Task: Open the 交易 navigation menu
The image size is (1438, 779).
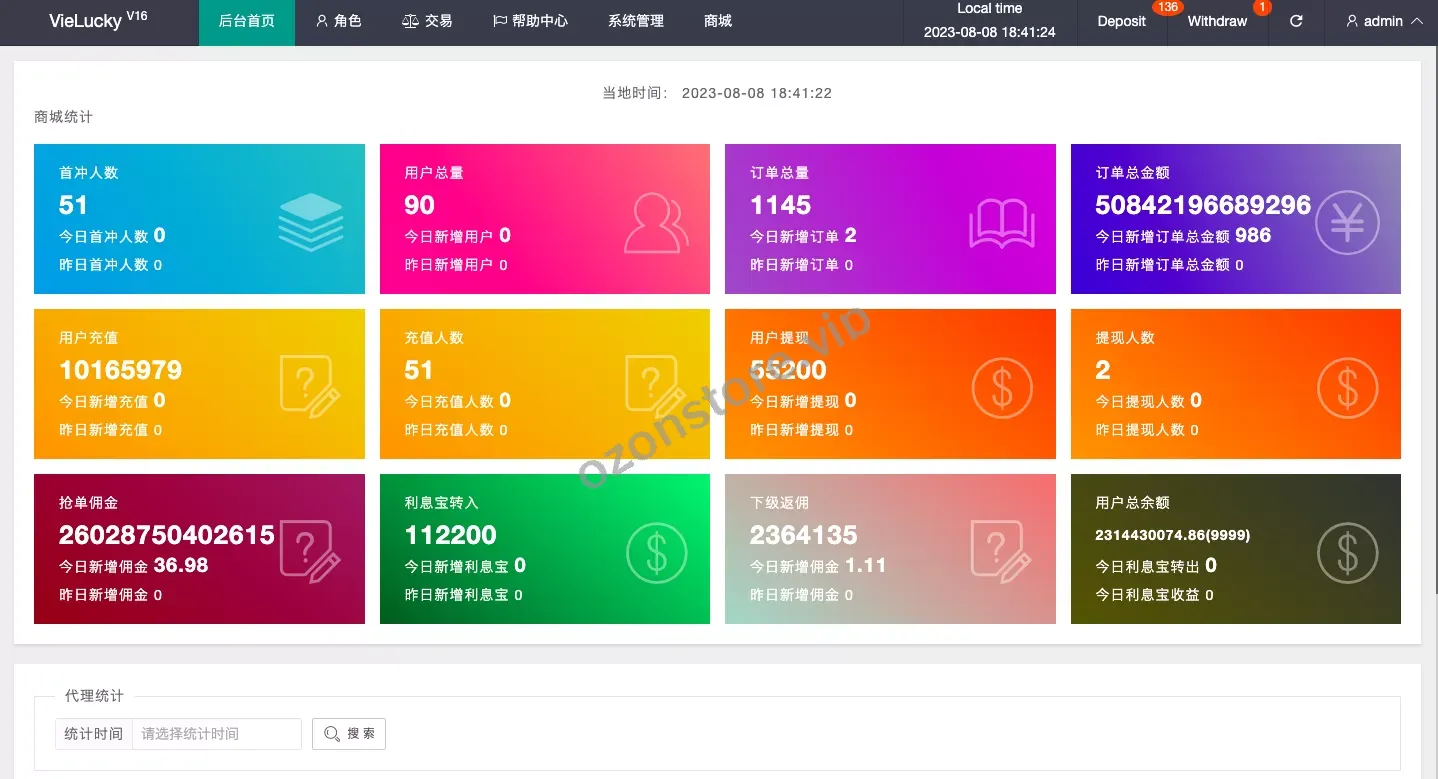Action: pos(427,21)
